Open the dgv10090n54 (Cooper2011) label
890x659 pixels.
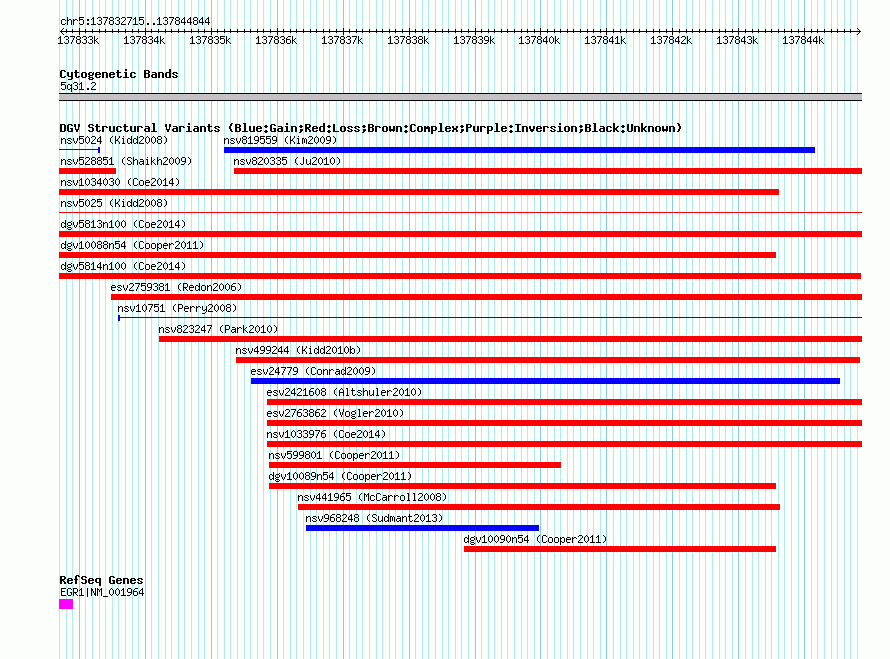[535, 539]
